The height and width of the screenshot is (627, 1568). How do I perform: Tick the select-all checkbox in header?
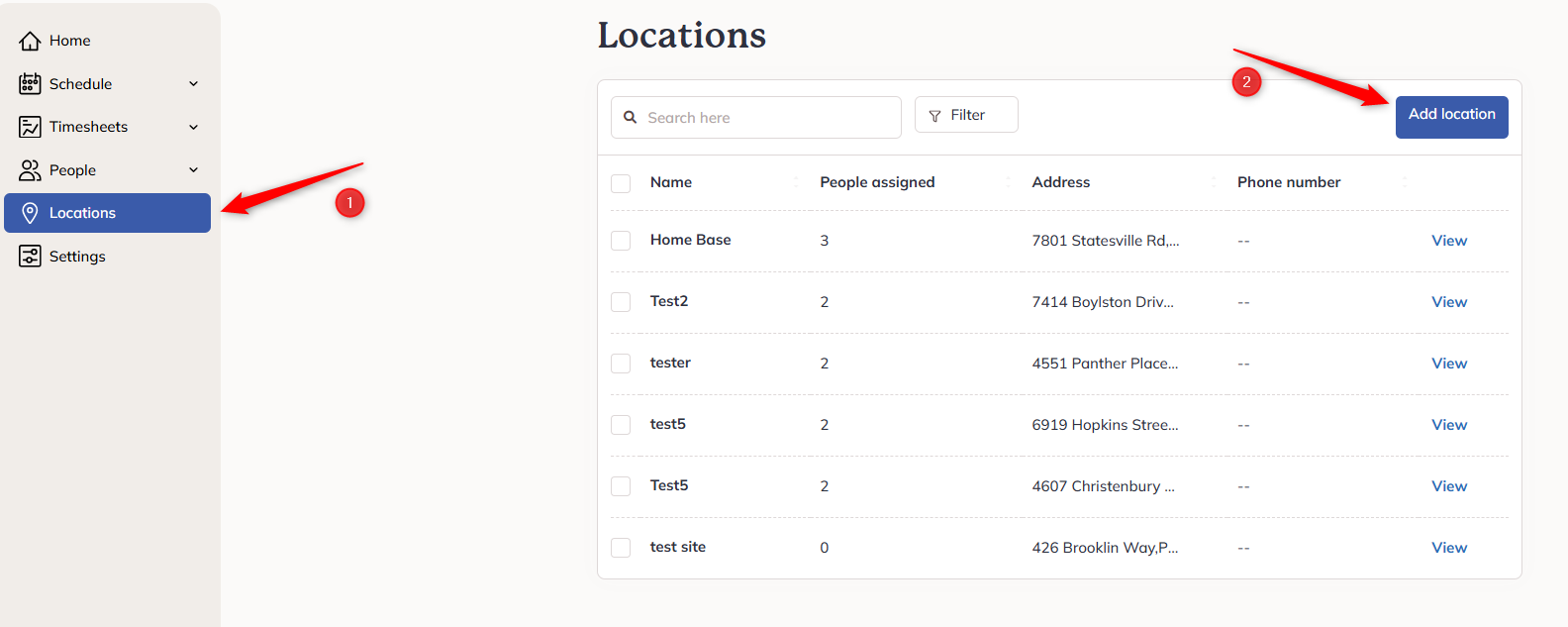(x=621, y=183)
